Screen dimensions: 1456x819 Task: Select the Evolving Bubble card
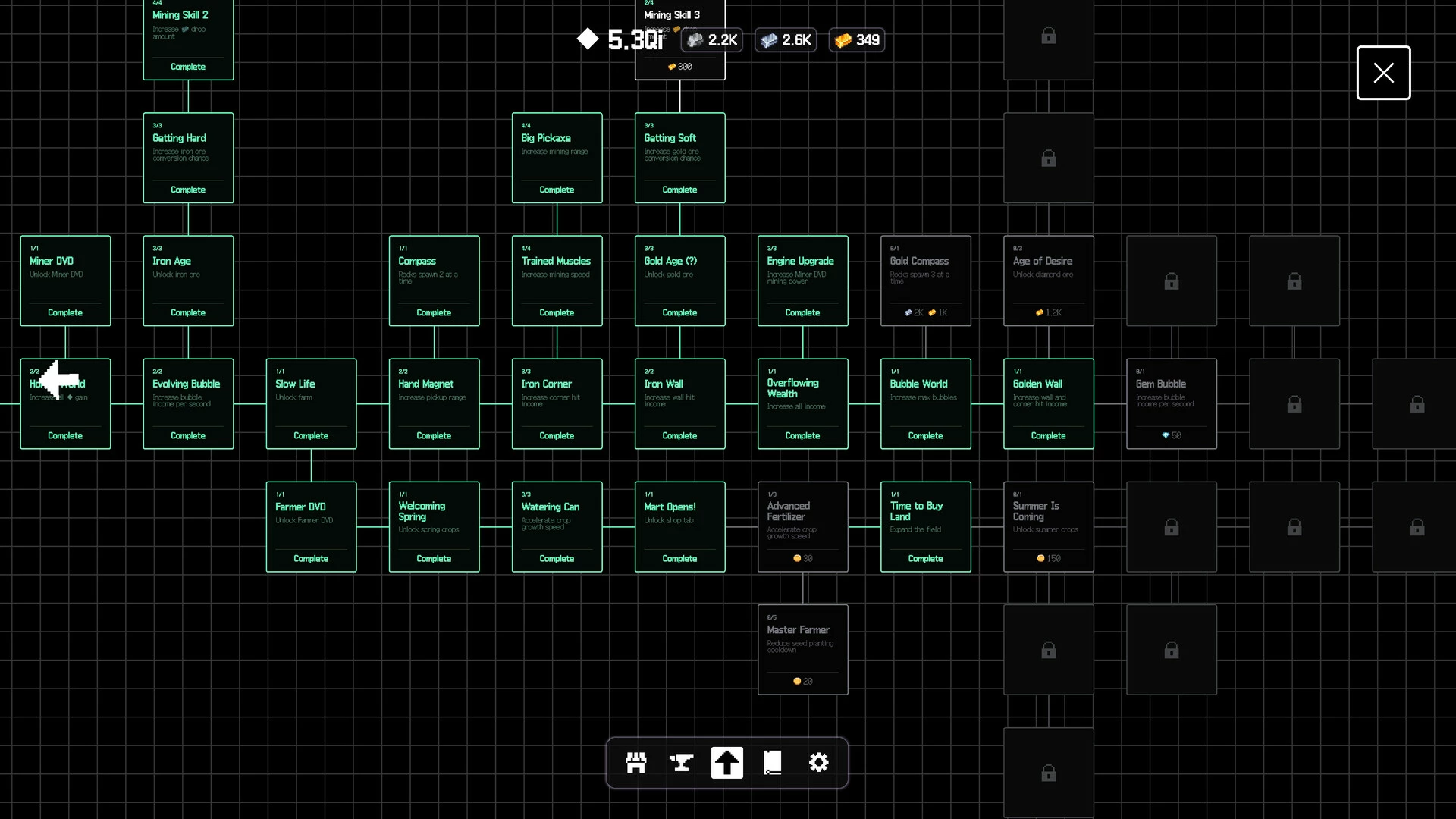(188, 403)
